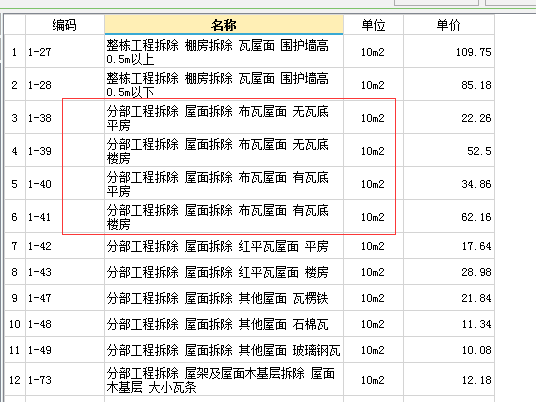Click price cell 11.34
536x402 pixels.
(x=449, y=324)
